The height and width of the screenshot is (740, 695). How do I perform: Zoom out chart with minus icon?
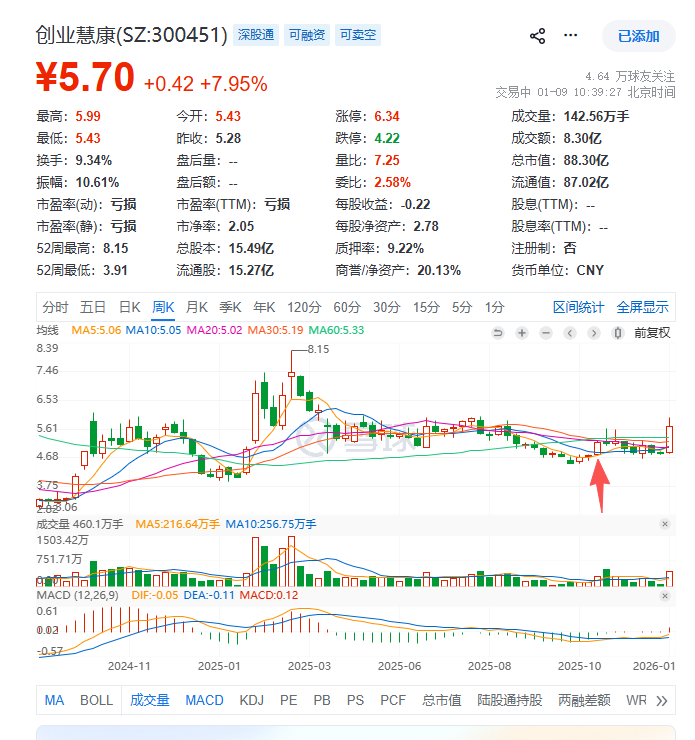tap(546, 333)
